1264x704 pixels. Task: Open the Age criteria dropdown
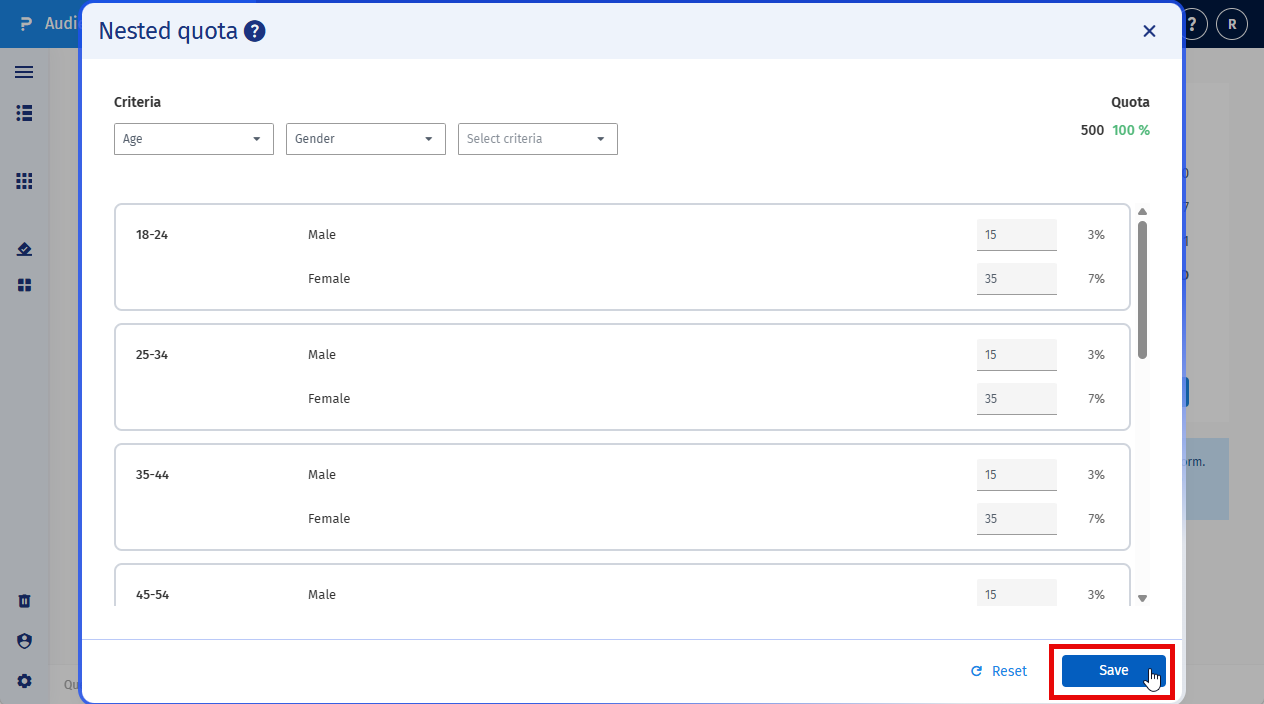click(x=193, y=139)
